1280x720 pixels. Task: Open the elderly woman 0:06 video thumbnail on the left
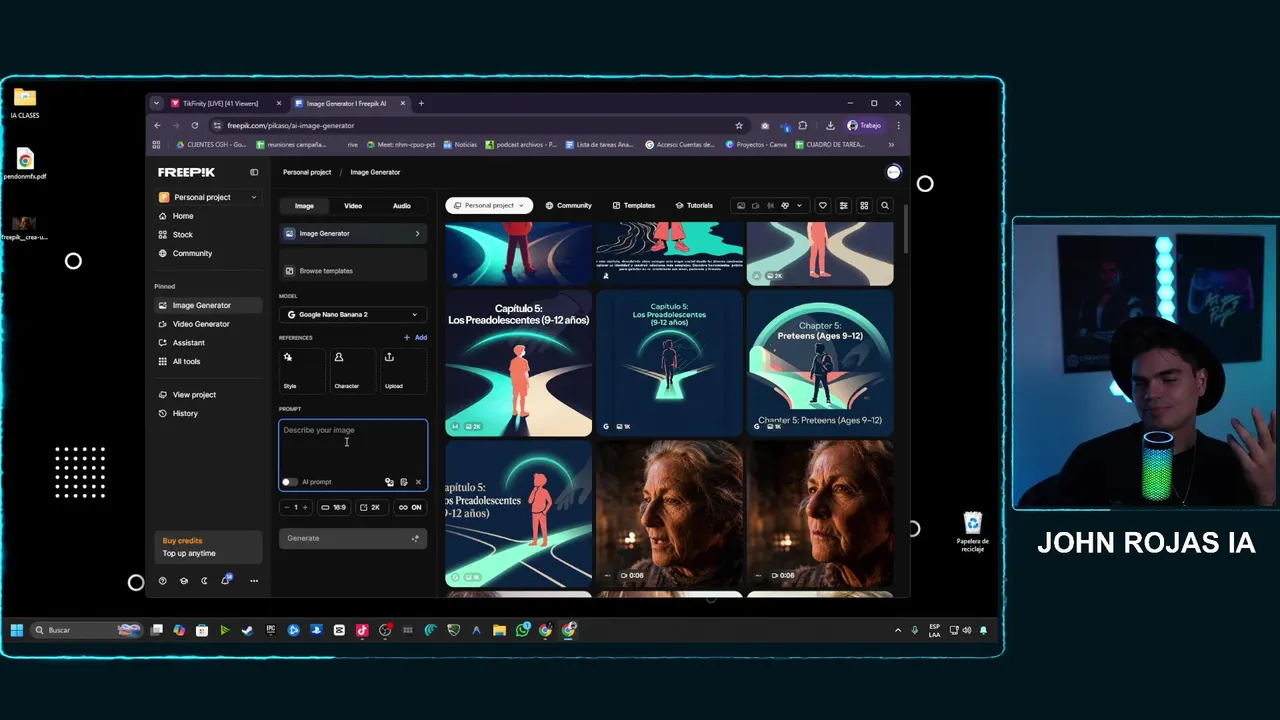669,514
